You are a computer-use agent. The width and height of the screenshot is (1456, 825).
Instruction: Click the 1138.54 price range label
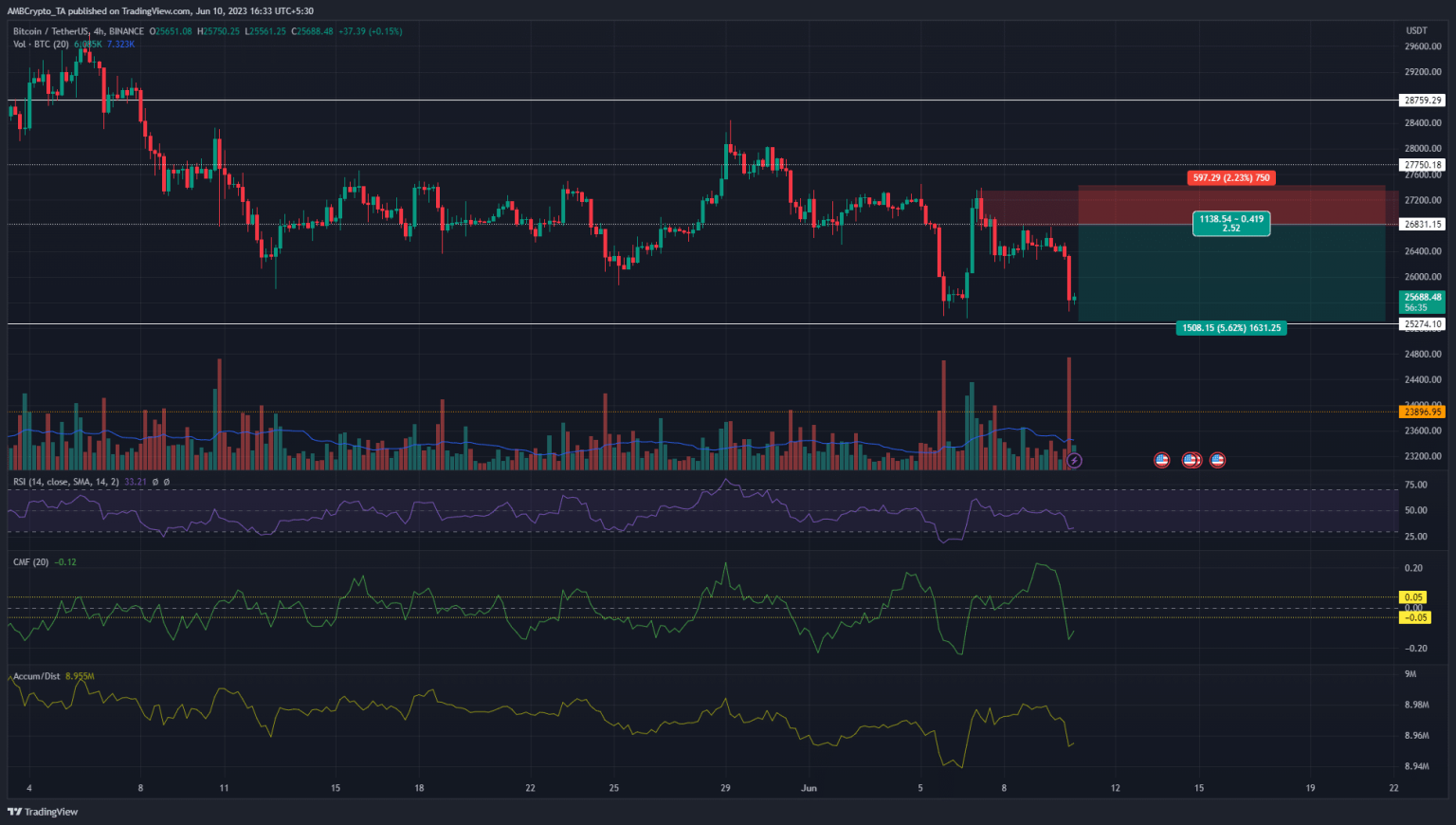1231,224
